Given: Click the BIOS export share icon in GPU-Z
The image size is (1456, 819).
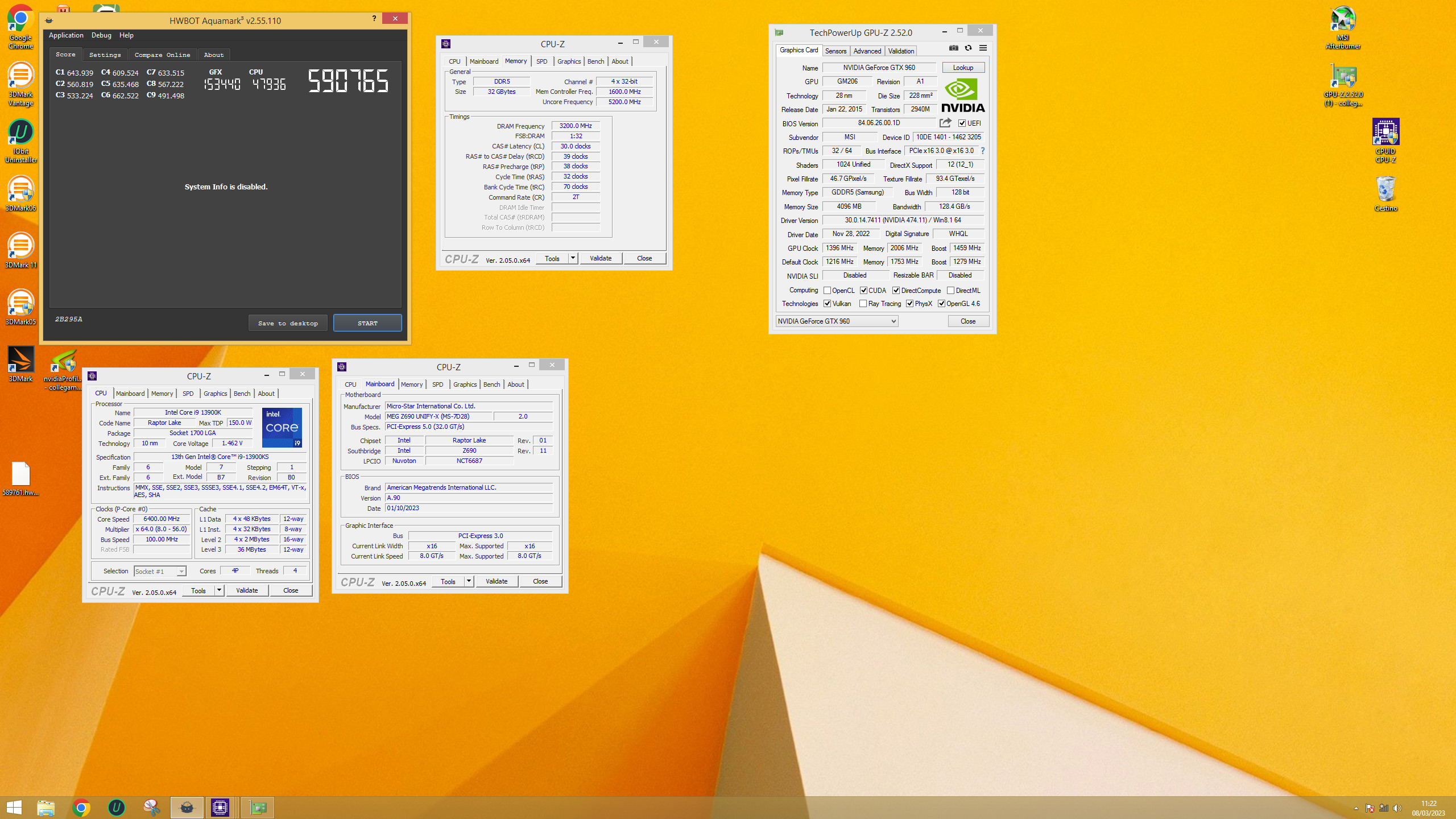Looking at the screenshot, I should 945,123.
